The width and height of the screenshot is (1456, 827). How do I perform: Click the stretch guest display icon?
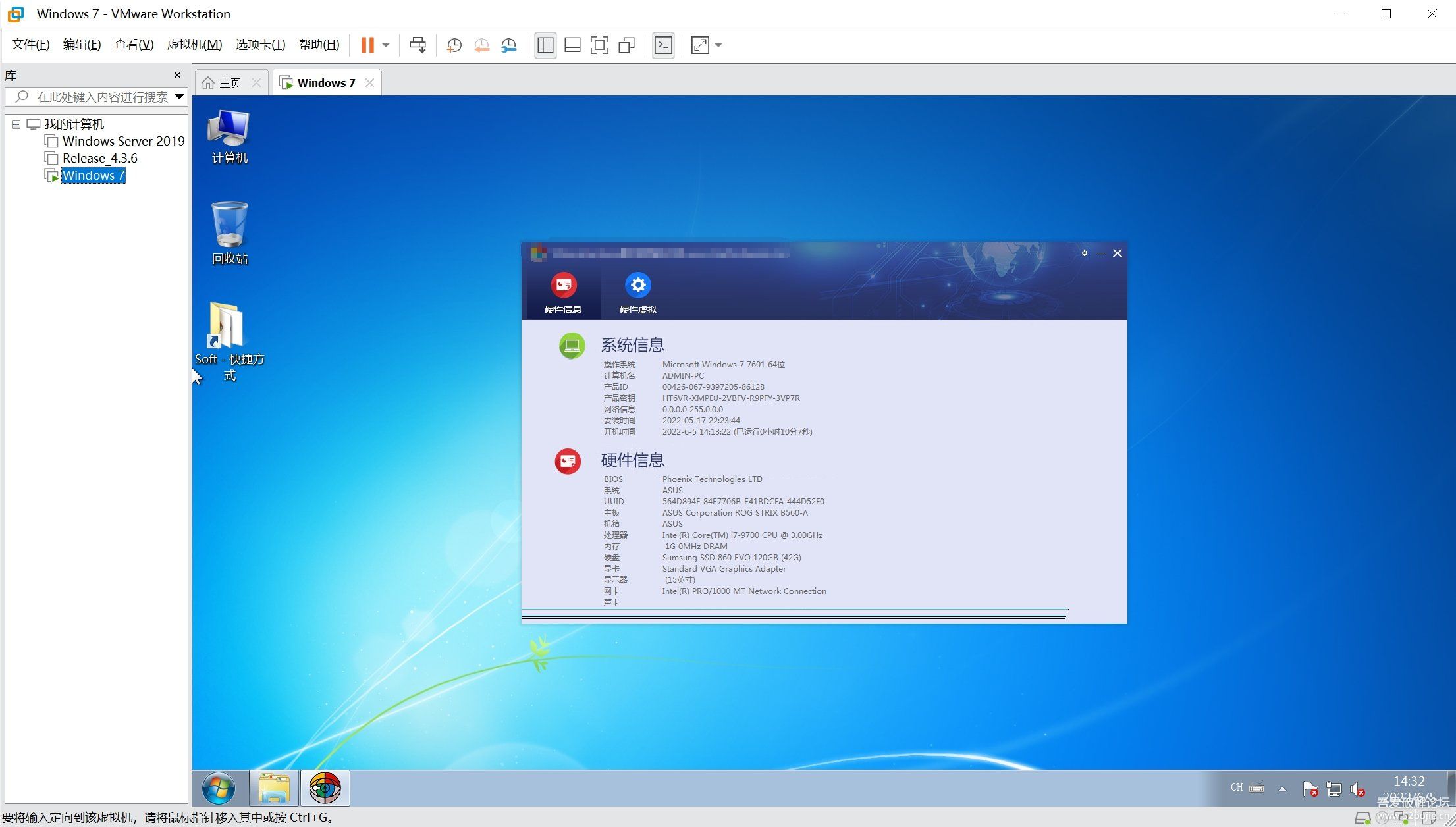tap(700, 45)
